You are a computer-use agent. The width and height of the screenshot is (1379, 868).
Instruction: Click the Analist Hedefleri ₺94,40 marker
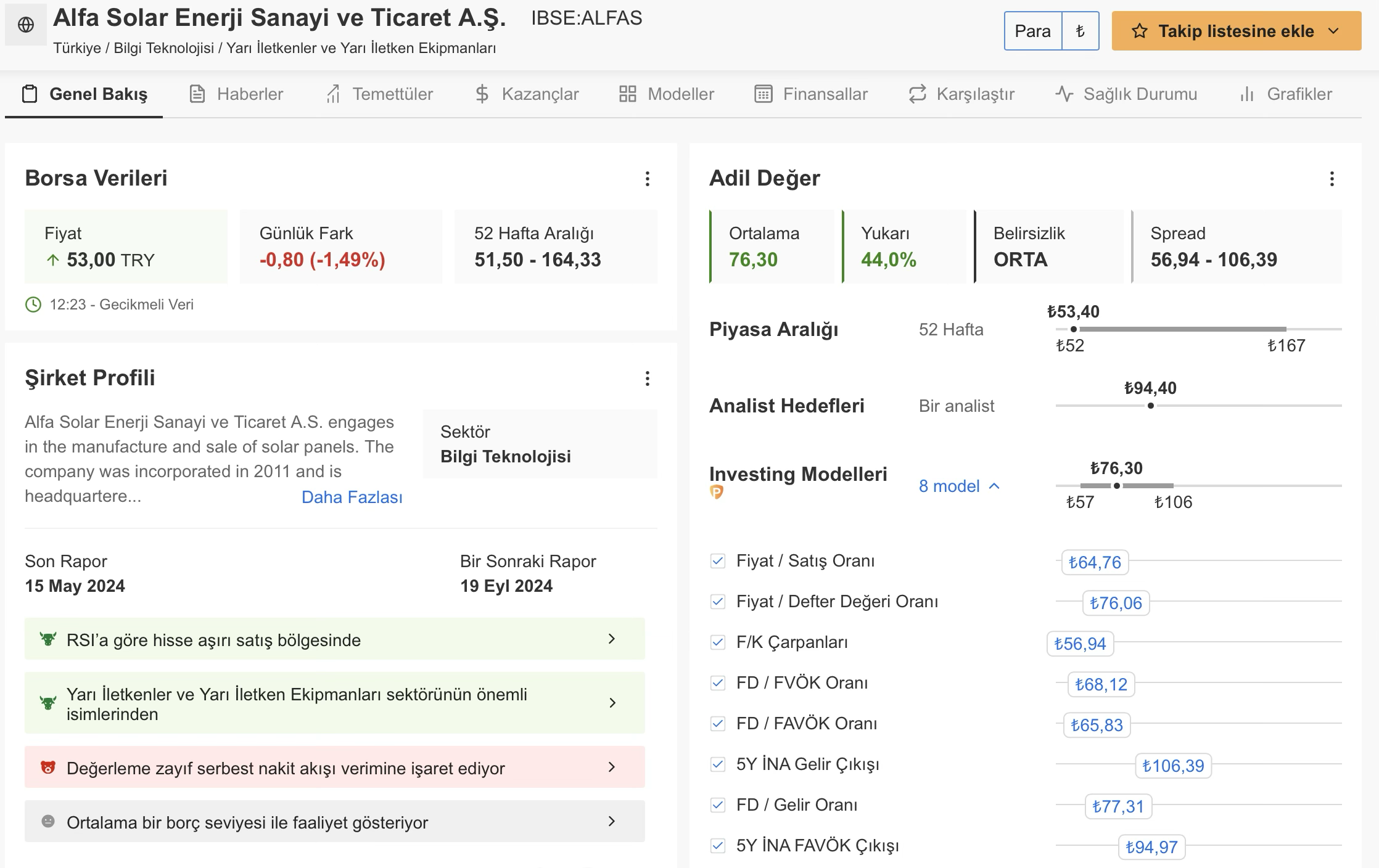pos(1151,406)
